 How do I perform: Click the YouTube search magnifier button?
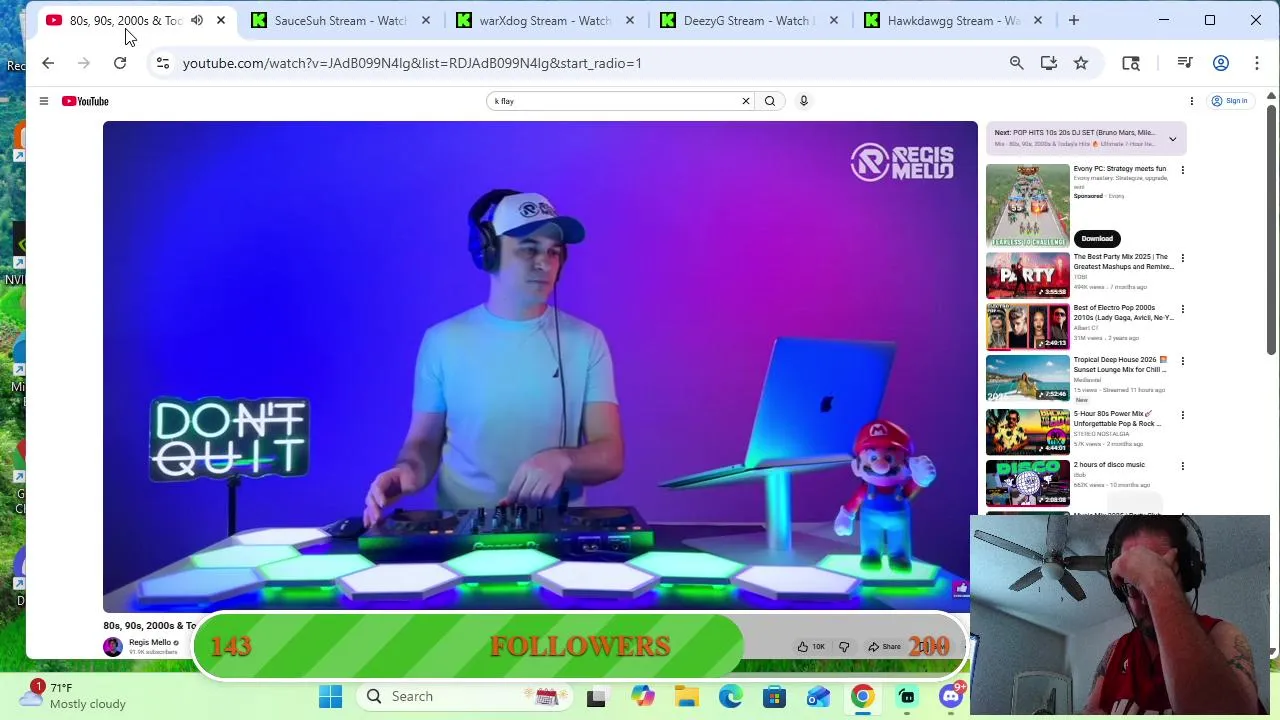point(770,101)
